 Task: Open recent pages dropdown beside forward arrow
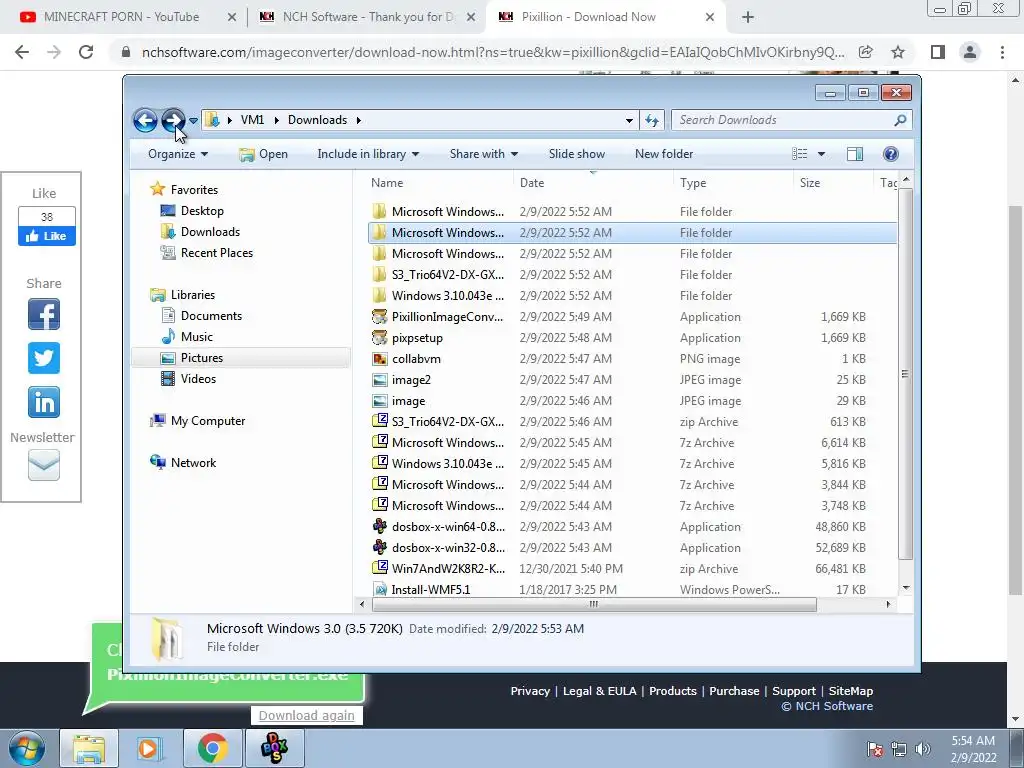tap(193, 121)
